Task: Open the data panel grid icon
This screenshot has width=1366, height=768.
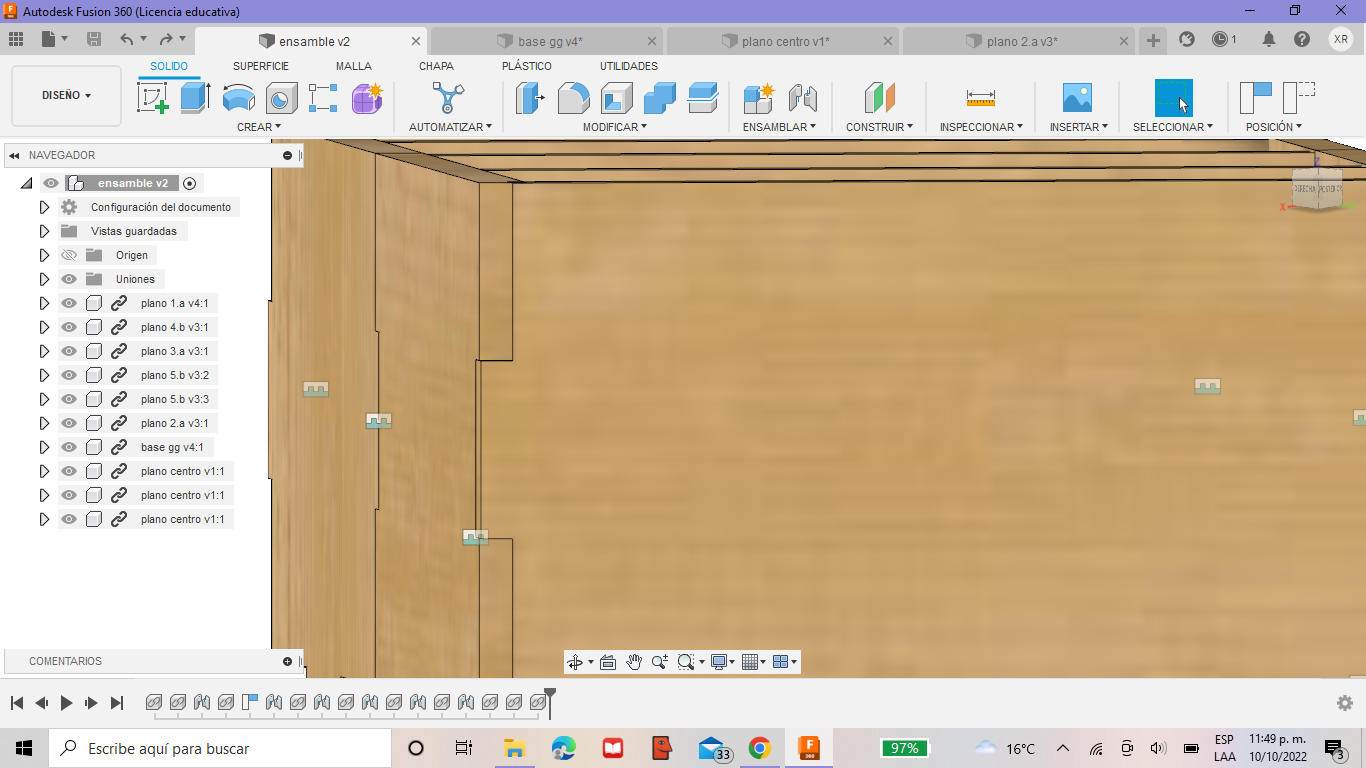Action: tap(16, 39)
